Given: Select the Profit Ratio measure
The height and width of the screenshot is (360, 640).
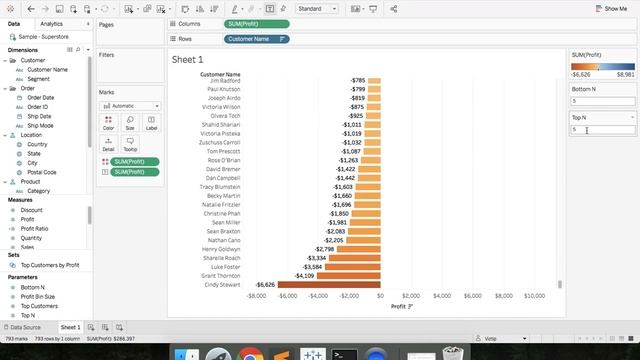Looking at the screenshot, I should tap(34, 229).
